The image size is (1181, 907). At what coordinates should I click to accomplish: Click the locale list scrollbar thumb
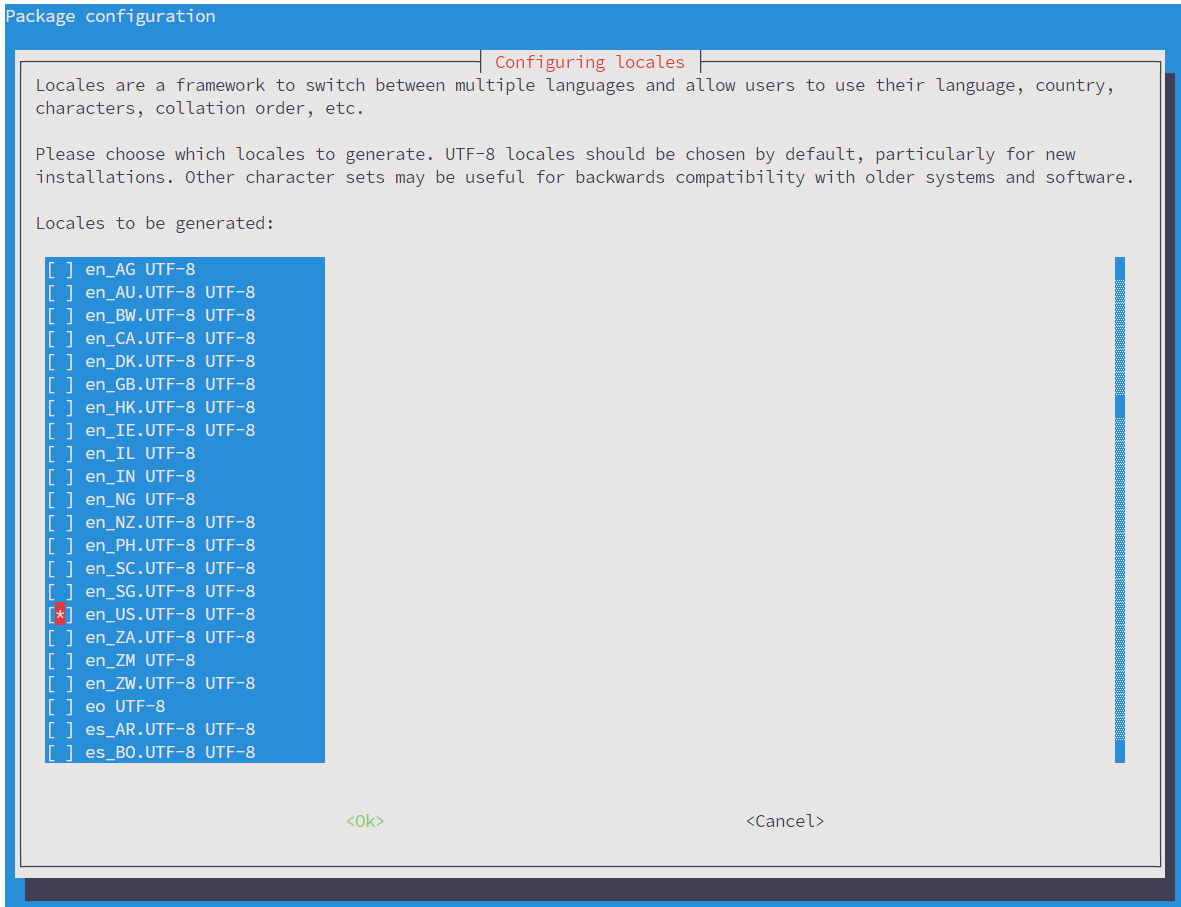point(1120,406)
